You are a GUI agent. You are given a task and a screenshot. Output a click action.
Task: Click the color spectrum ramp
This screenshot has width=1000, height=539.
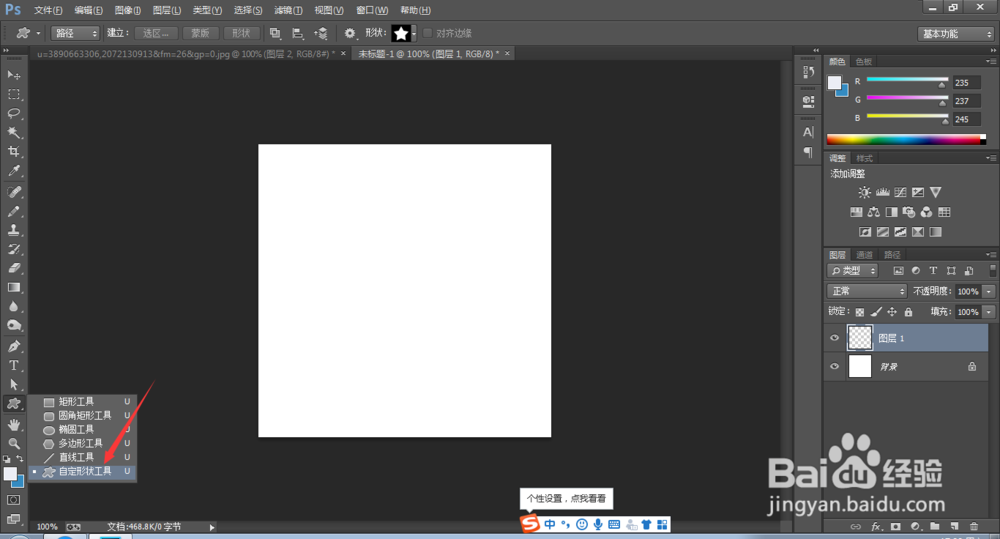click(906, 139)
